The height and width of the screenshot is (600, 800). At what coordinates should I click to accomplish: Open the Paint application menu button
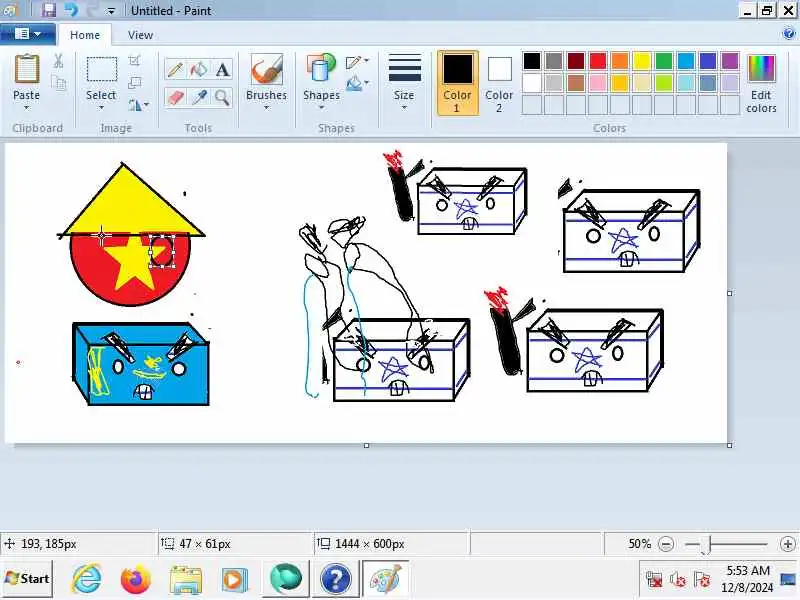[28, 34]
